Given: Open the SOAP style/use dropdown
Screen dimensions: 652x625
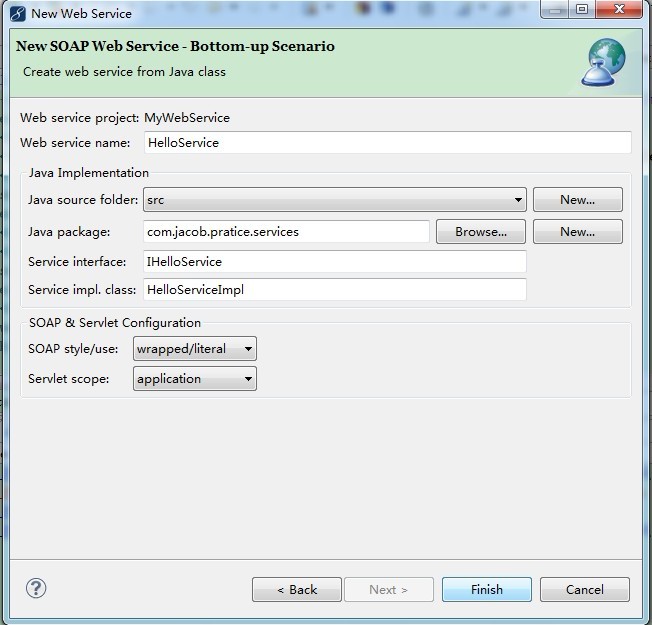Looking at the screenshot, I should pos(195,348).
